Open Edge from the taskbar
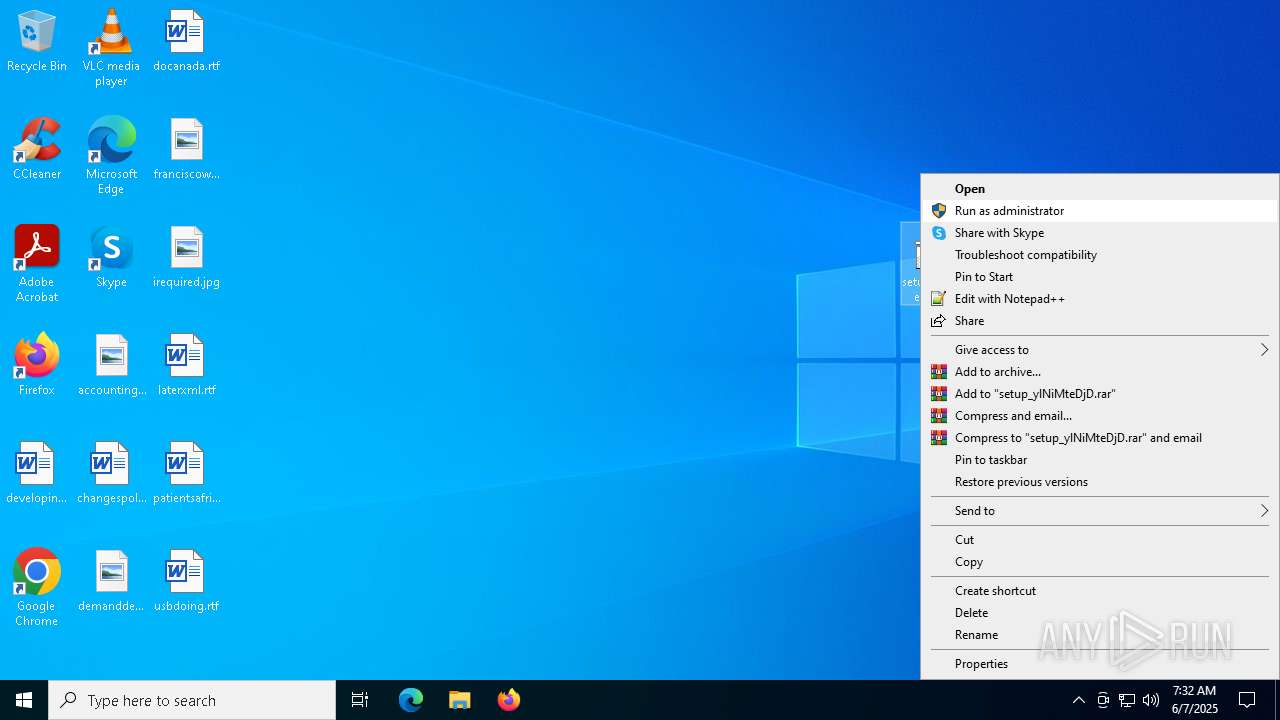 tap(411, 700)
